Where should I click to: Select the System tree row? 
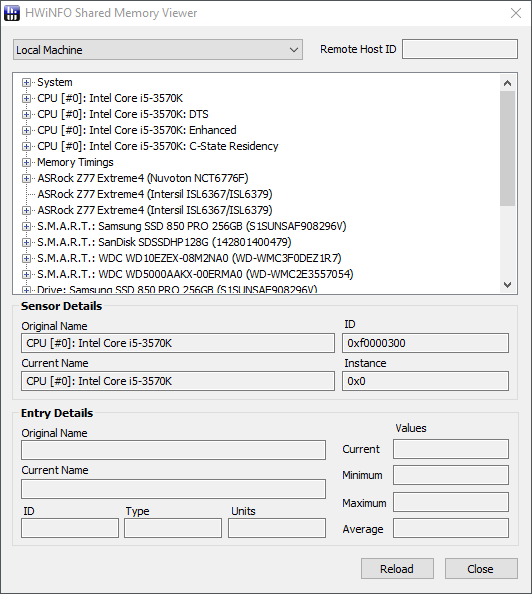(x=55, y=82)
